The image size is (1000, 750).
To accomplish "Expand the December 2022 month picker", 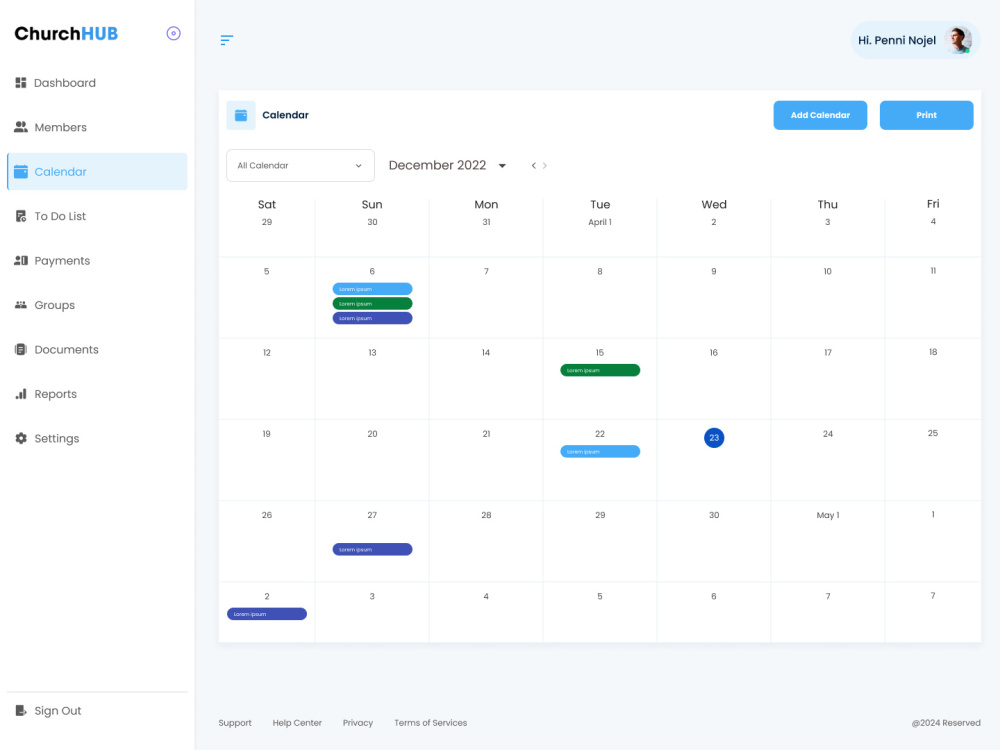I will (502, 166).
